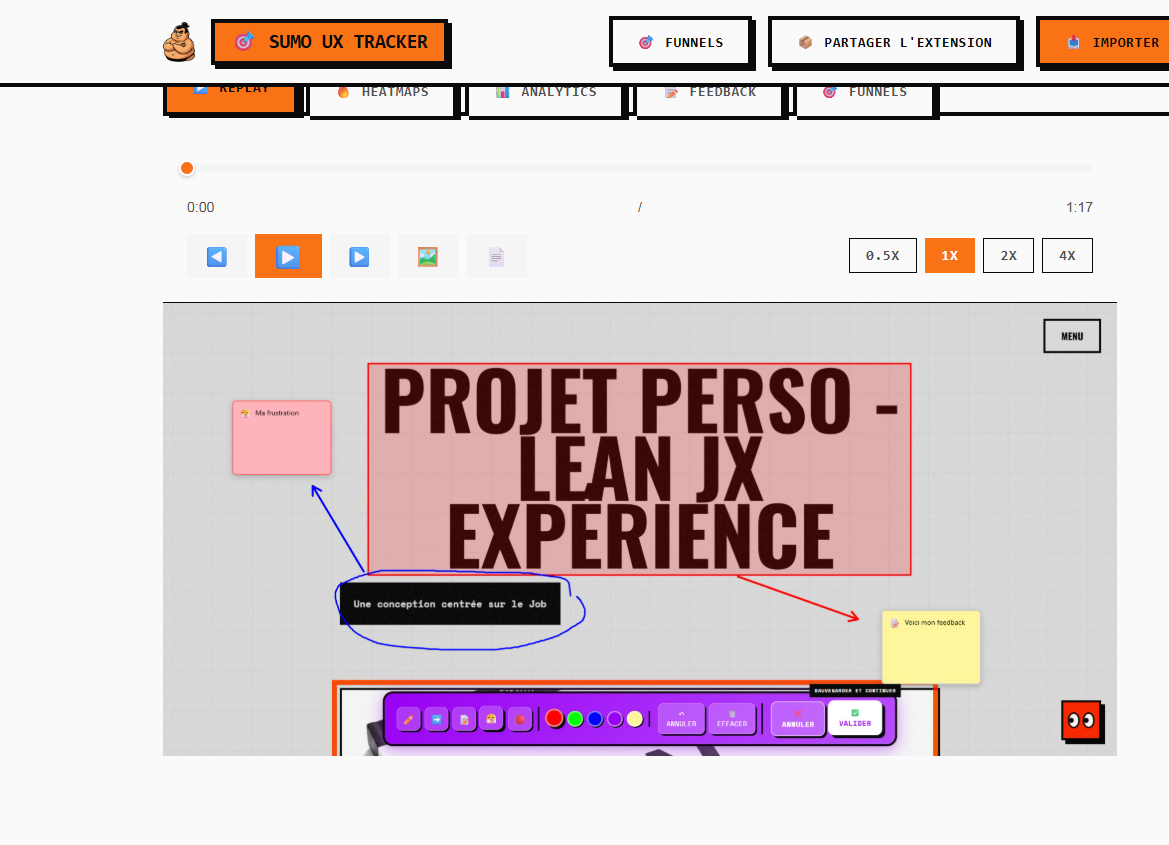The image size is (1169, 845).
Task: Click the red-eyed mascot icon
Action: click(1081, 720)
